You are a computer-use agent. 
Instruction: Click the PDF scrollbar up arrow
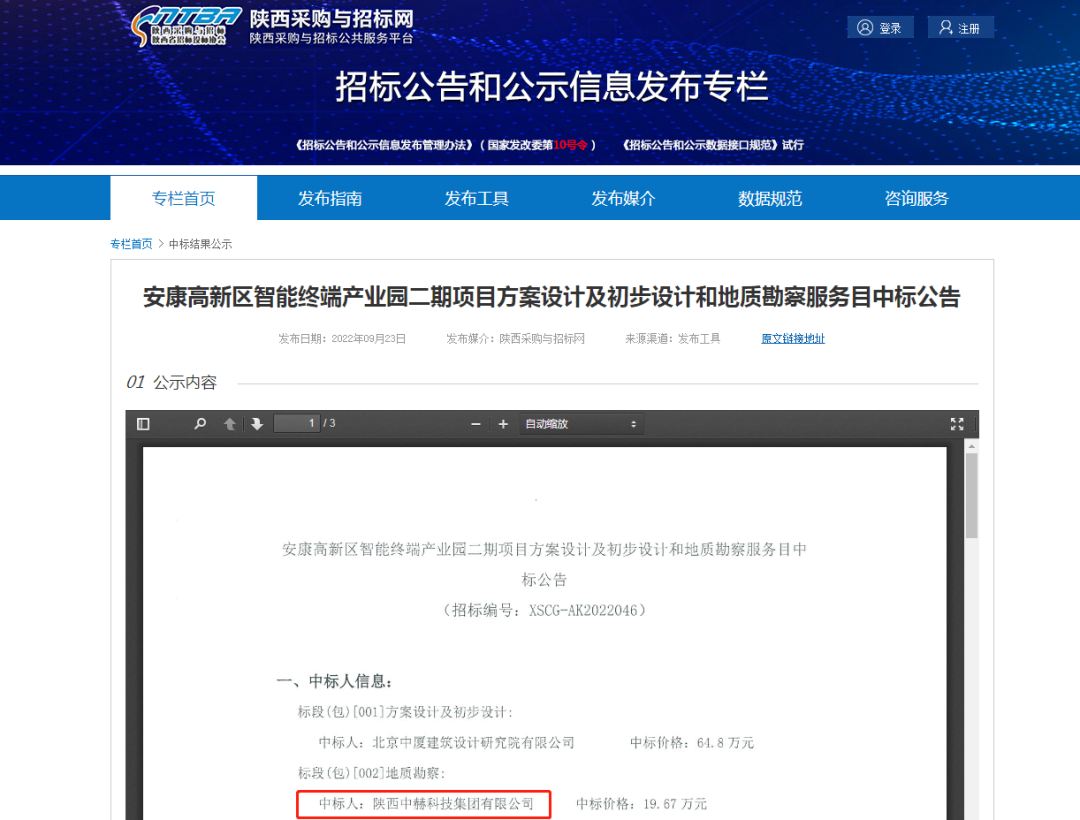[972, 447]
